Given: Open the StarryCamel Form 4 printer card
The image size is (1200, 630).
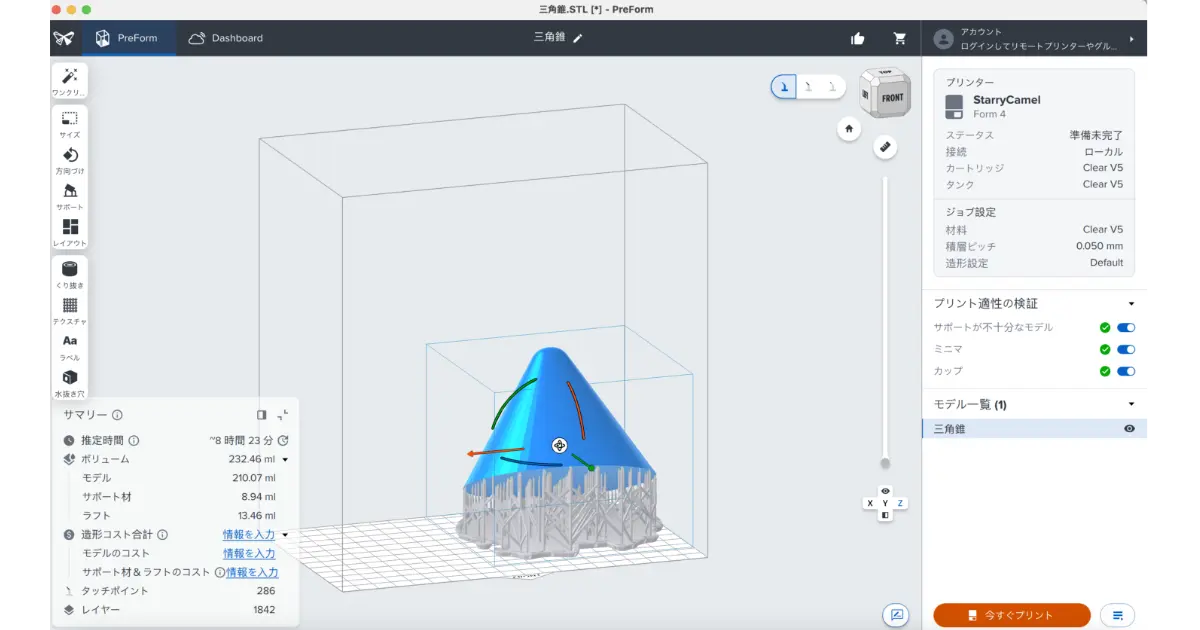Looking at the screenshot, I should (x=1034, y=106).
